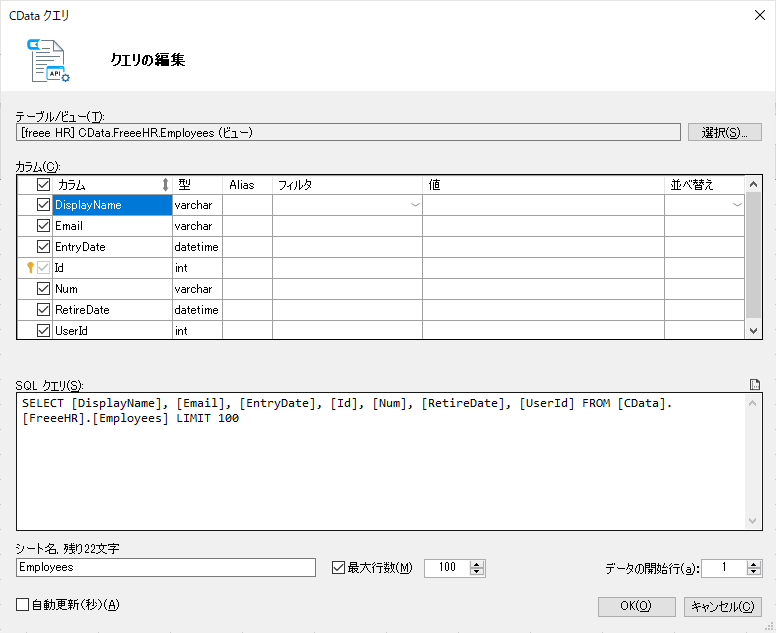Screen dimensions: 776x633
Task: Increase 最大行数 with up arrow
Action: click(x=477, y=564)
